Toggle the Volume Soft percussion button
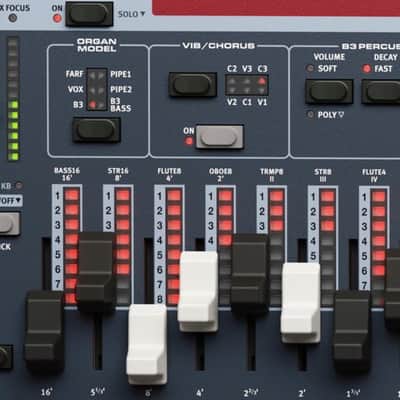This screenshot has height=400, width=400. pyautogui.click(x=329, y=91)
